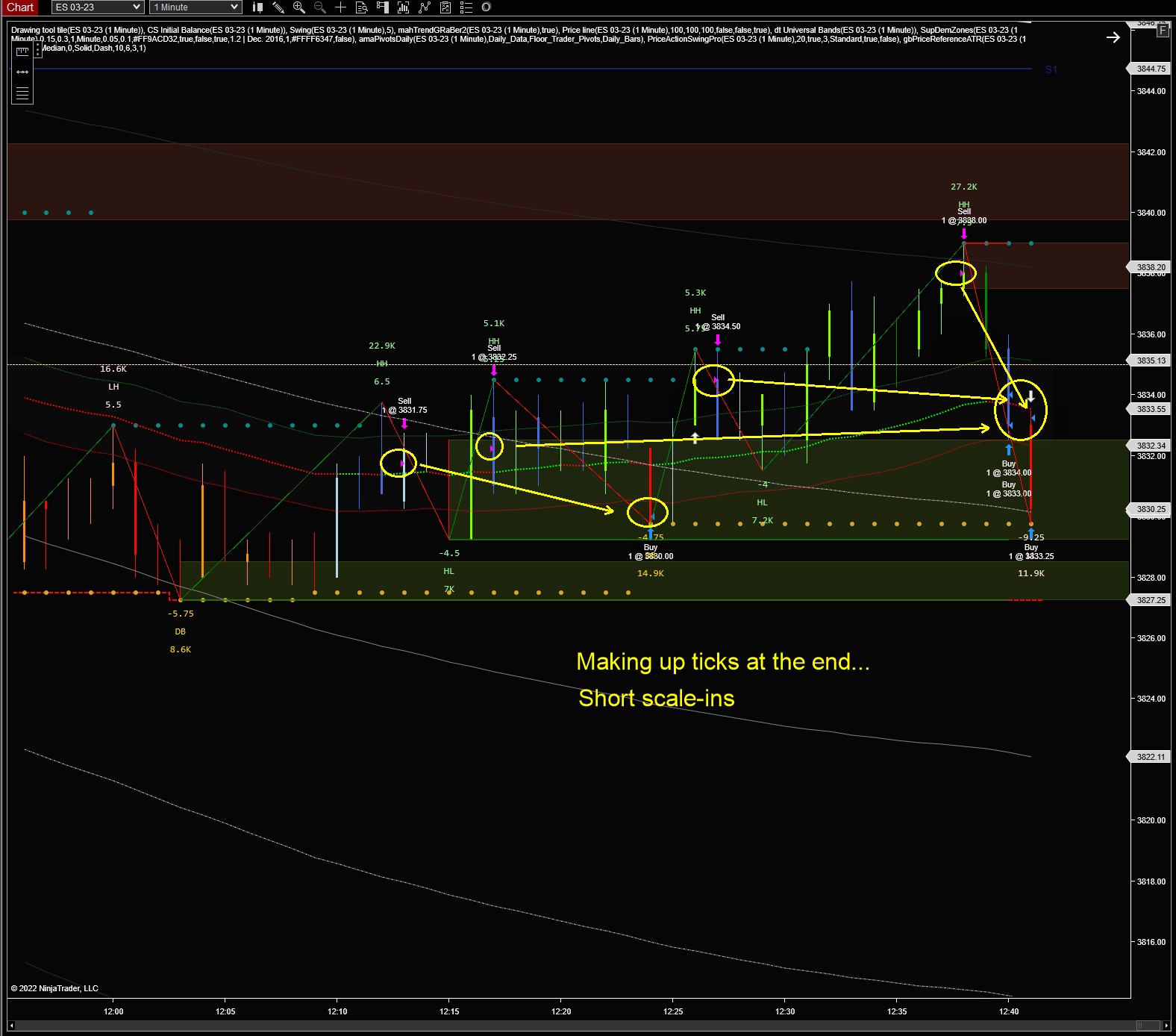The height and width of the screenshot is (1036, 1176).
Task: Click the horizontal lines icon in drawing tile
Action: coord(22,93)
